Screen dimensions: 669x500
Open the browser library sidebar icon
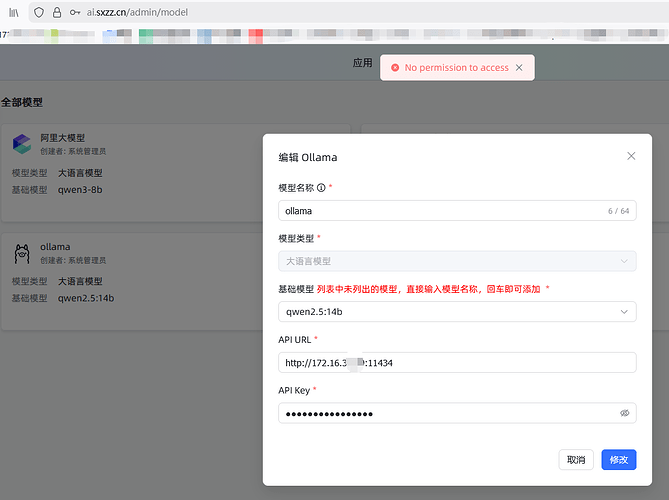coord(14,12)
